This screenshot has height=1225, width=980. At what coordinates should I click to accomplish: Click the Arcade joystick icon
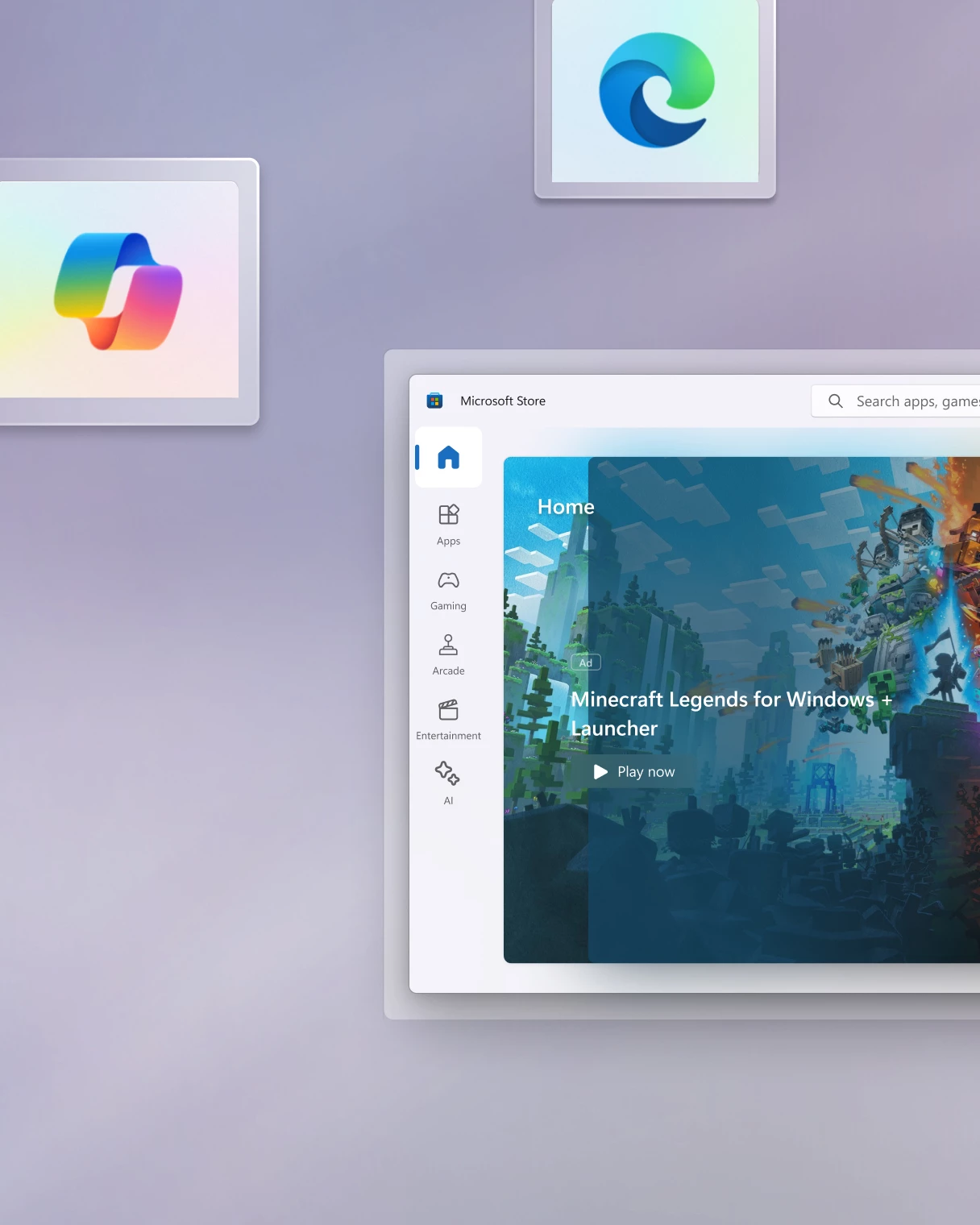click(x=448, y=645)
